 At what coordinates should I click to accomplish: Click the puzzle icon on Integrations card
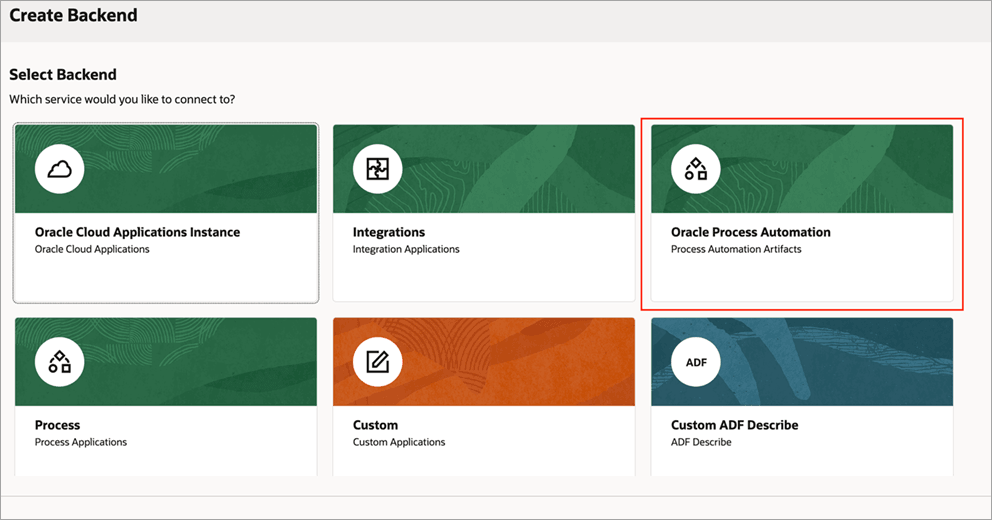[x=378, y=169]
